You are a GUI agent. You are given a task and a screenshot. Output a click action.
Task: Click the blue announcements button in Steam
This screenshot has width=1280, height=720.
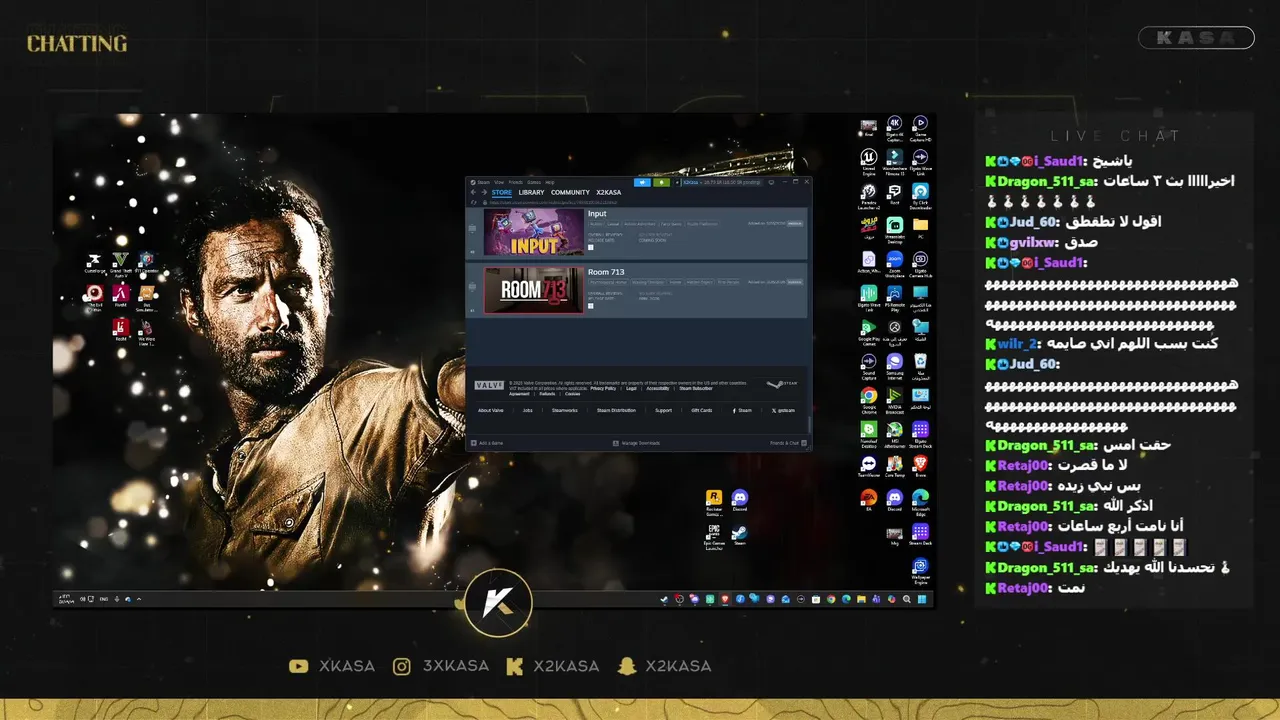pyautogui.click(x=642, y=182)
